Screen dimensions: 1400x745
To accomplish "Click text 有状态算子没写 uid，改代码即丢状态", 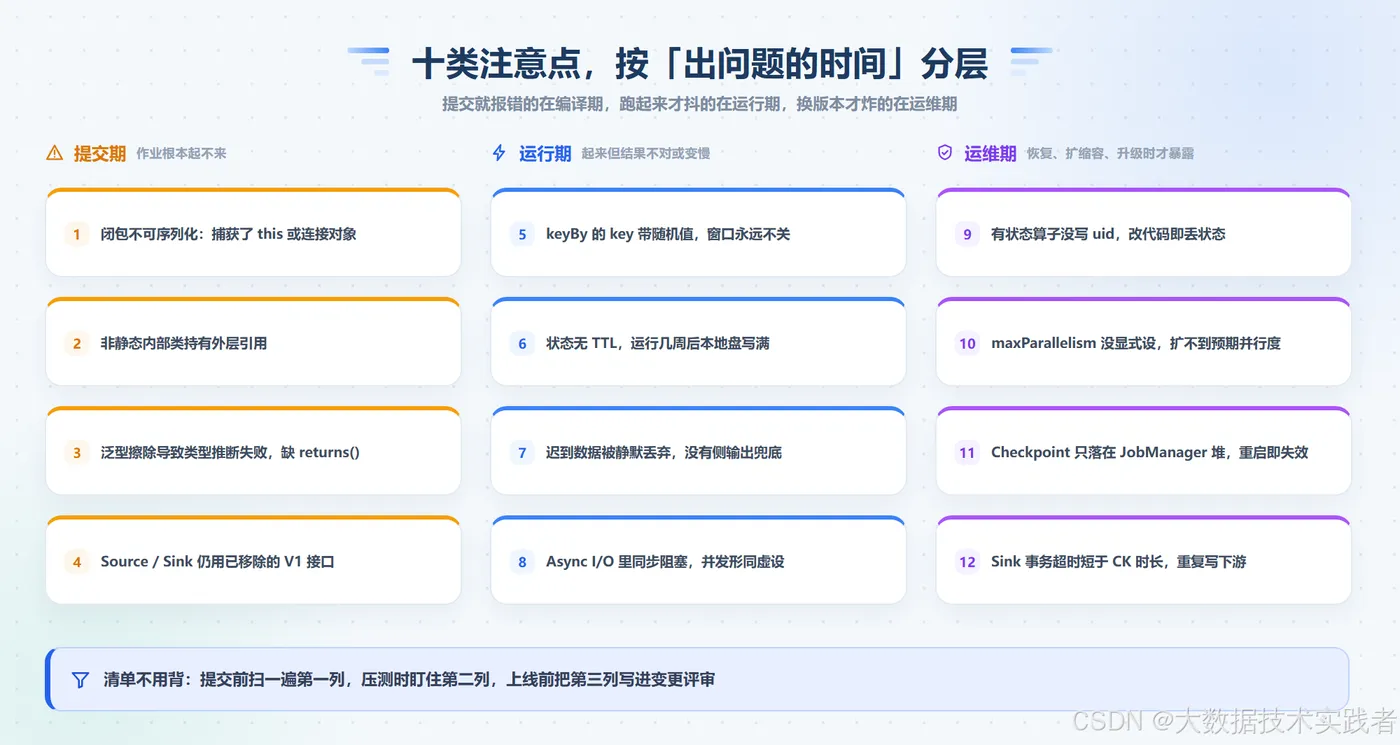I will (1108, 234).
